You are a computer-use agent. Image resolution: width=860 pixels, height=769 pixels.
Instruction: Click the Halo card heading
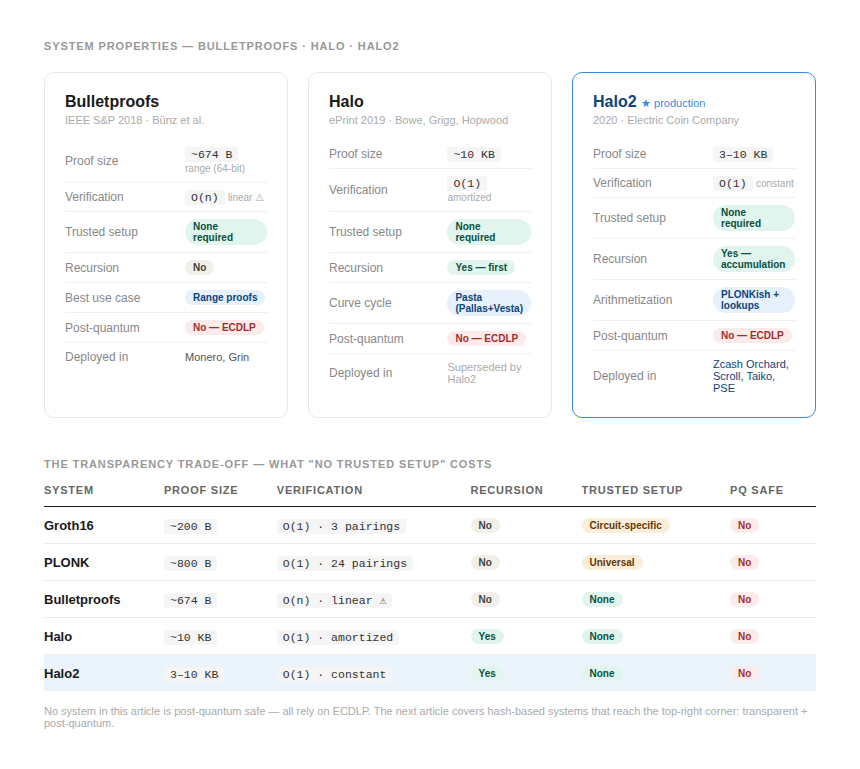346,101
